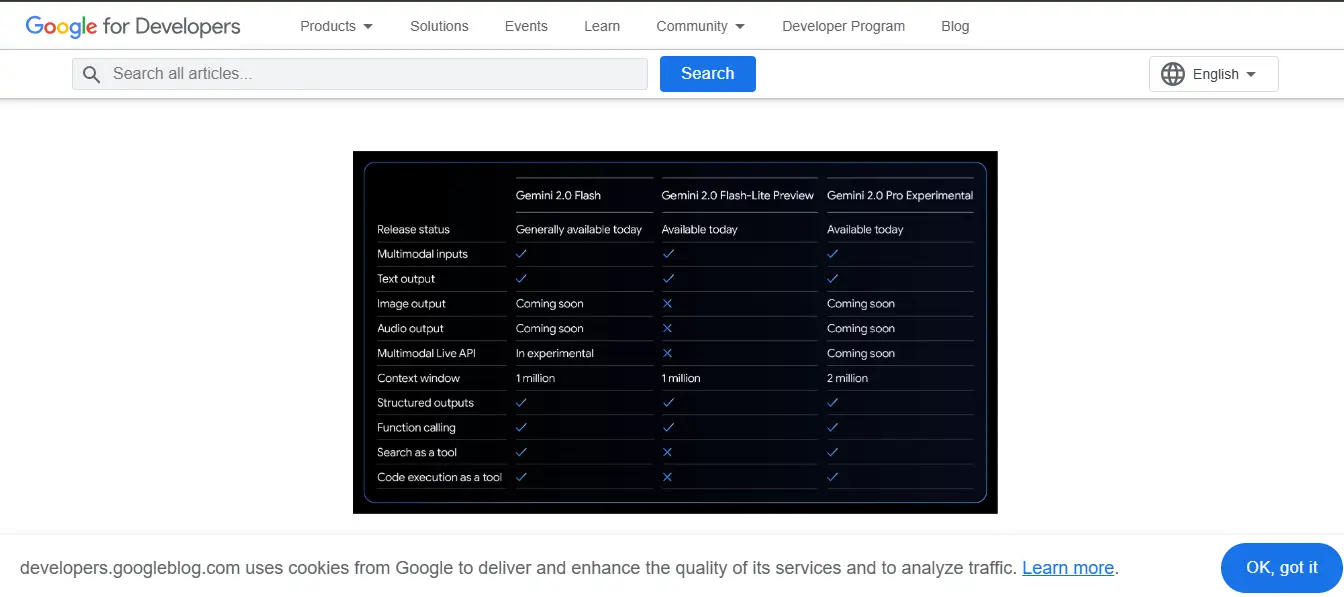The width and height of the screenshot is (1344, 597).
Task: Click the magnifier icon in search field
Action: tap(92, 74)
